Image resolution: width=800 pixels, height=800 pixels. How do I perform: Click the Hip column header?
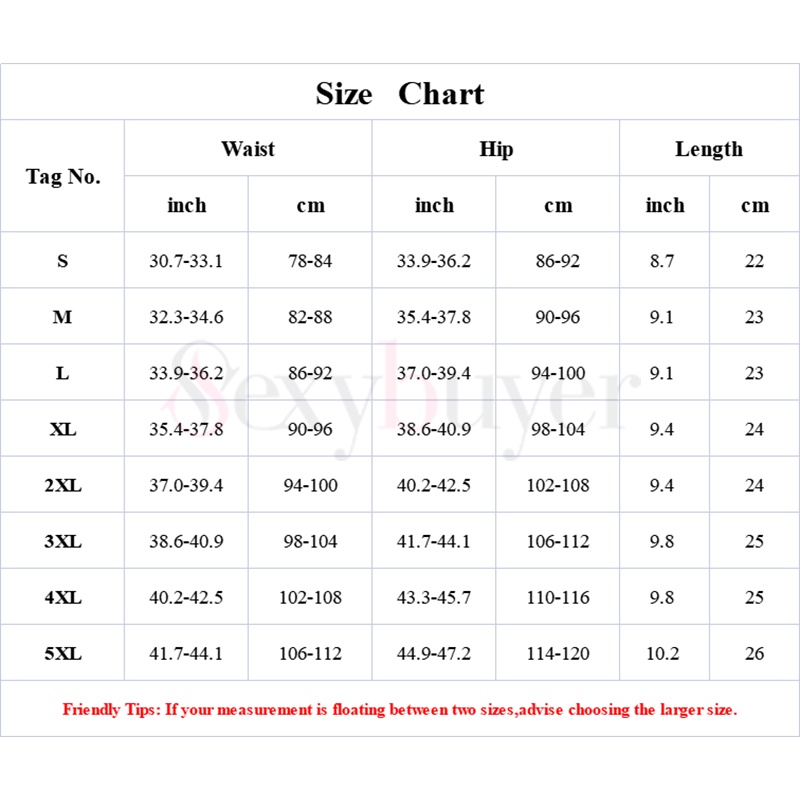pos(496,149)
